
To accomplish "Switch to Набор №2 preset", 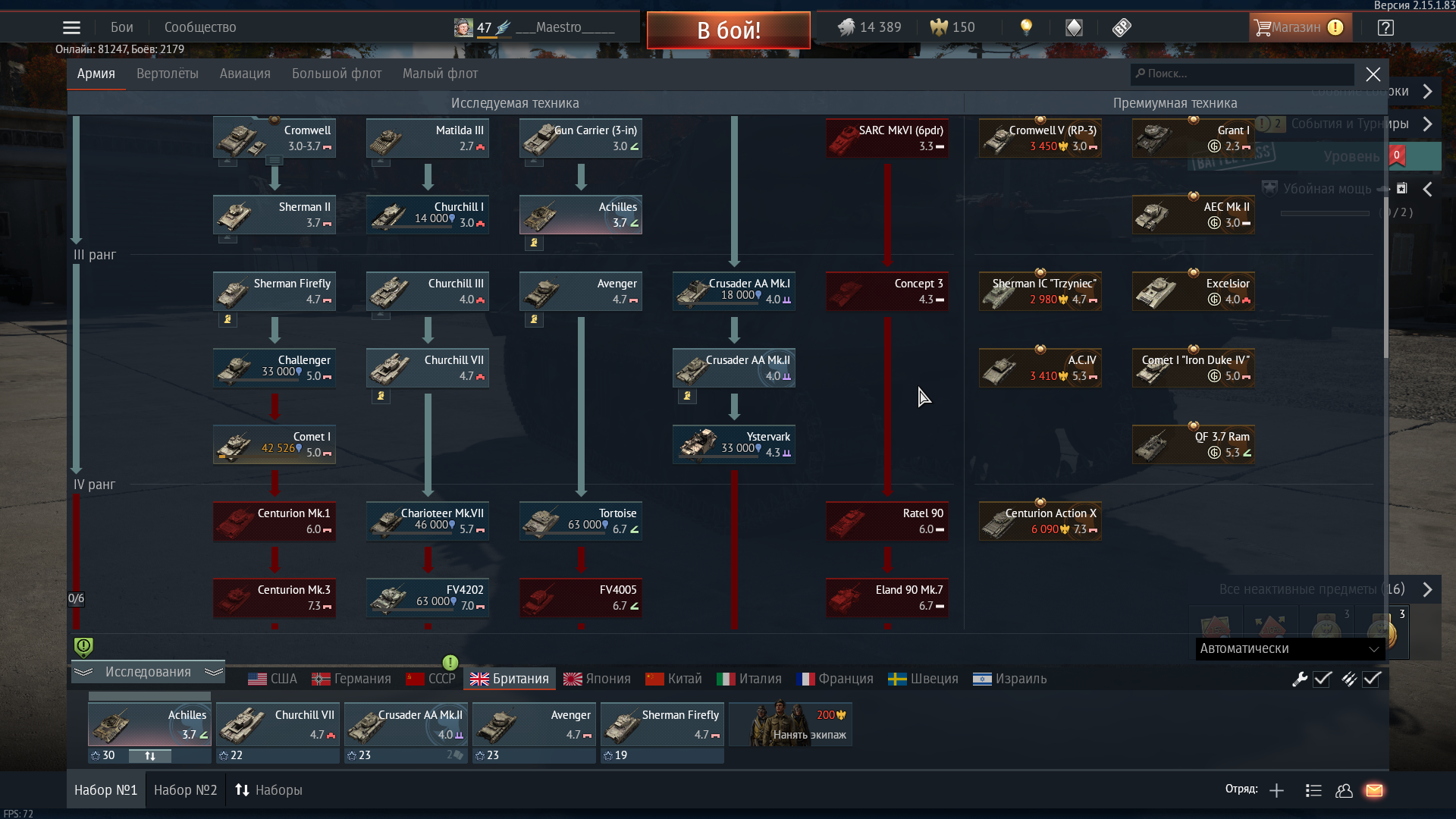I will coord(185,790).
